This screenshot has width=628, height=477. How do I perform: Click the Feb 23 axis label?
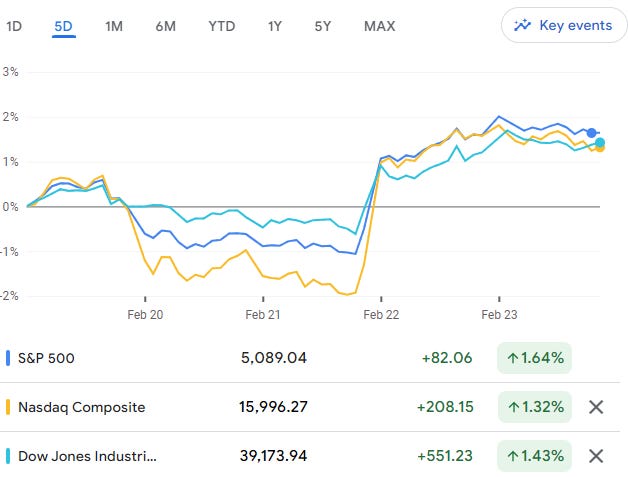499,315
